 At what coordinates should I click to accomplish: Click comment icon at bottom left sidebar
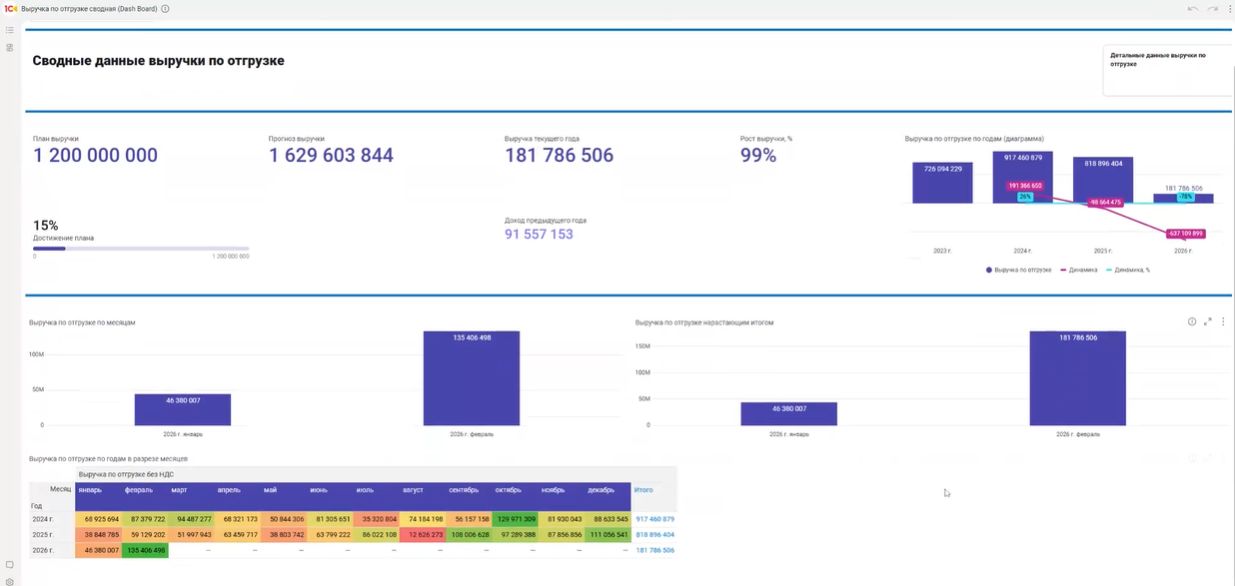pyautogui.click(x=10, y=564)
